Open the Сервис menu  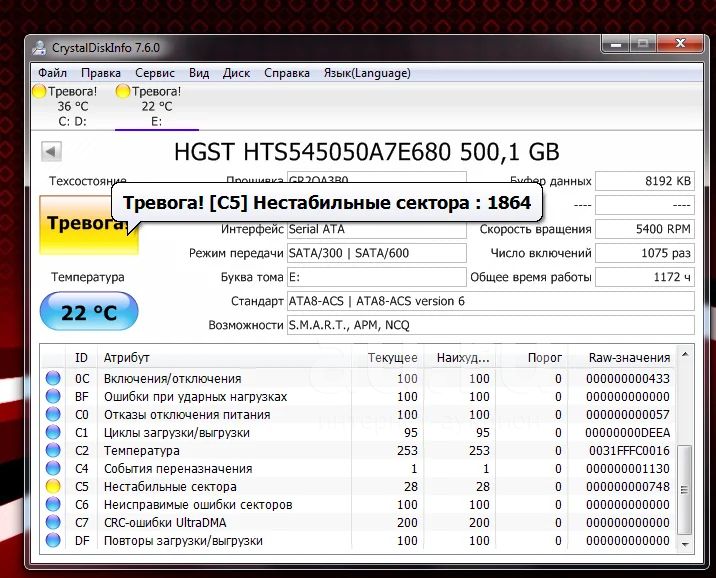click(155, 73)
